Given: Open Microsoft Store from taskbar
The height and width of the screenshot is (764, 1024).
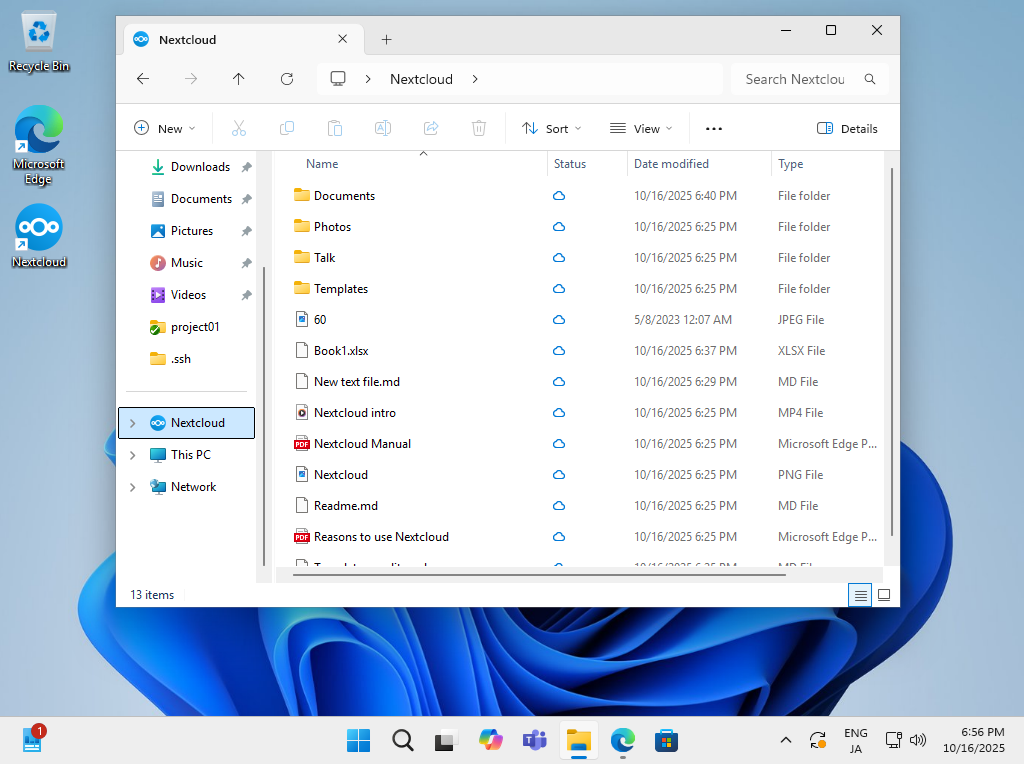Looking at the screenshot, I should tap(666, 740).
